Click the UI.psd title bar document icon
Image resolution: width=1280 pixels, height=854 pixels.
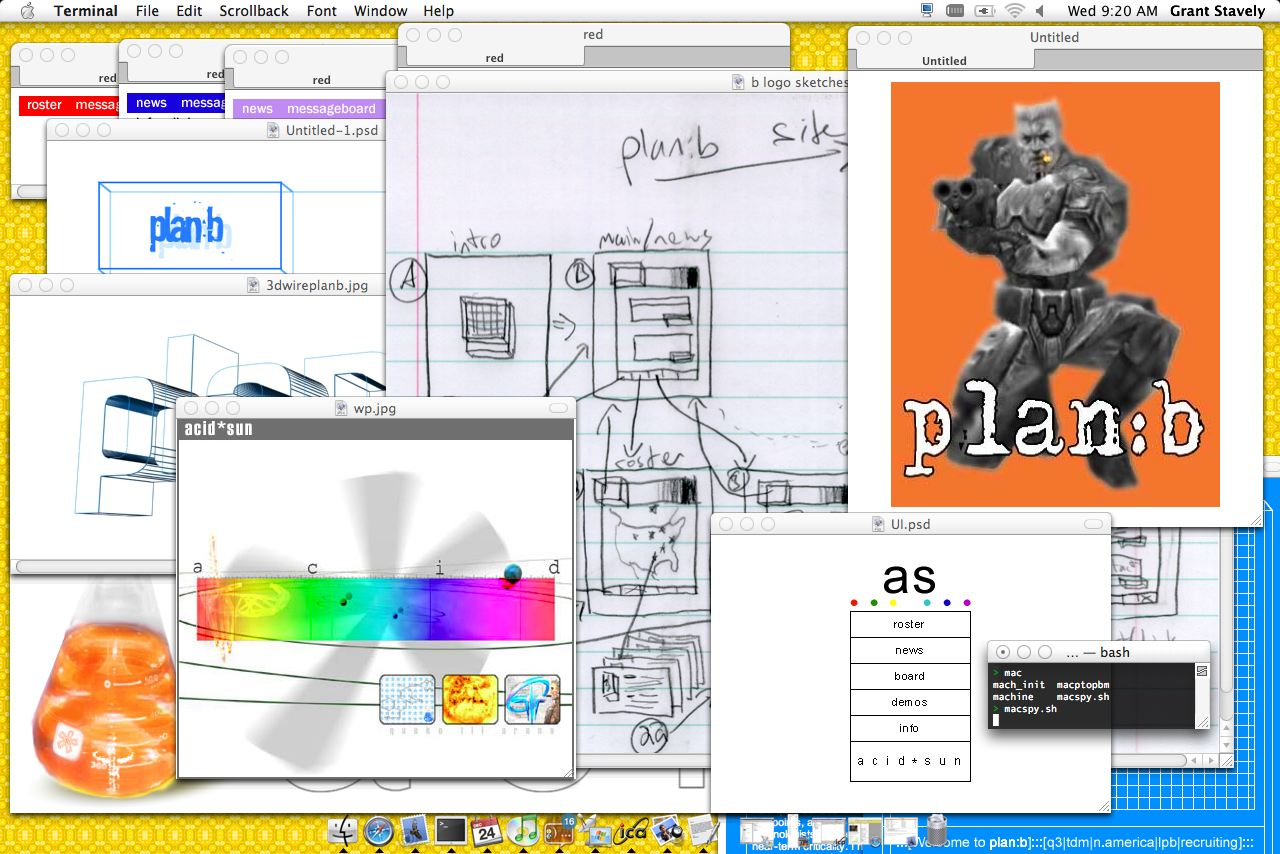(x=878, y=524)
